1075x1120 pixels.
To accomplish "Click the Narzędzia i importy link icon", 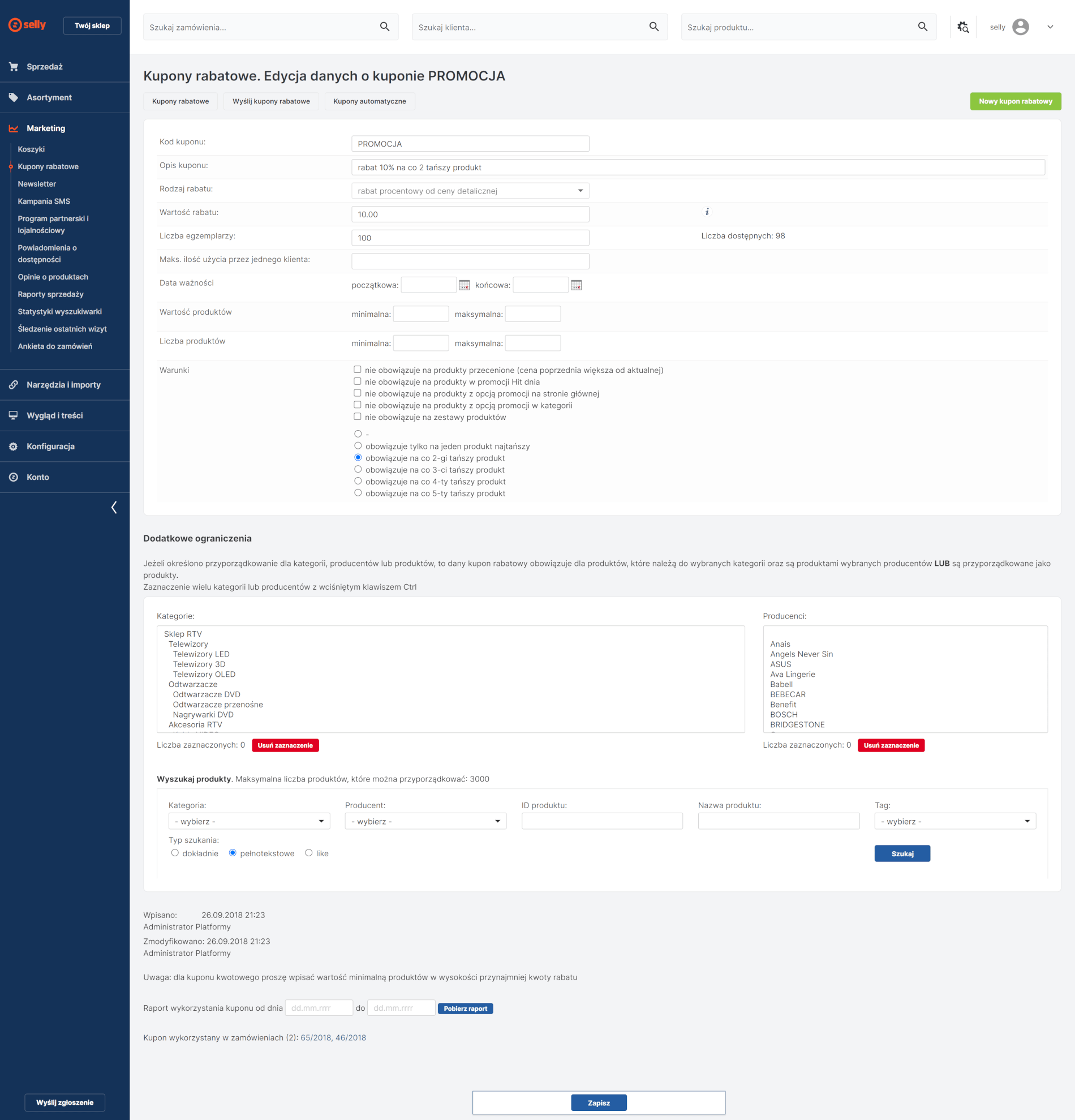I will click(13, 385).
